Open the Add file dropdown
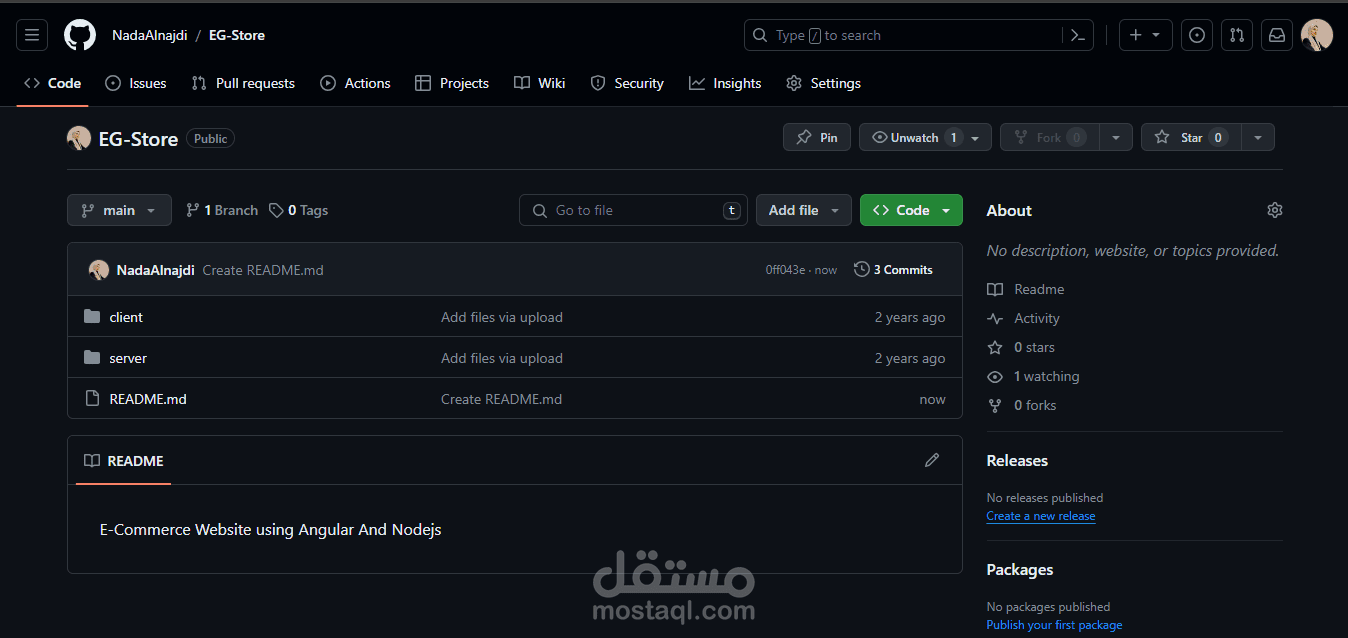The height and width of the screenshot is (638, 1348). 804,210
